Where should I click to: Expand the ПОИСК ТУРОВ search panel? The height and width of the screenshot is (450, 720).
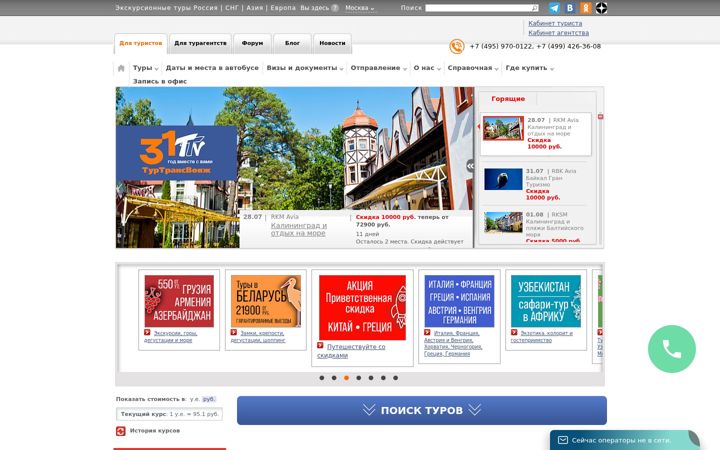[x=422, y=410]
